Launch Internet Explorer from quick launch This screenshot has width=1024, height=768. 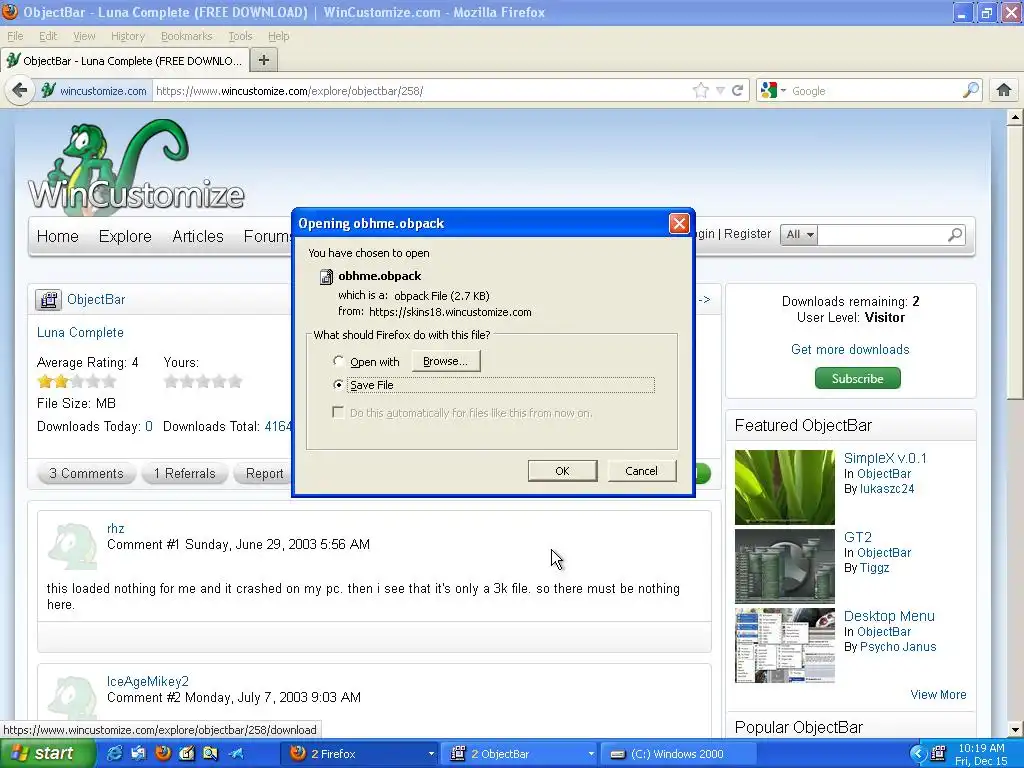[x=114, y=753]
